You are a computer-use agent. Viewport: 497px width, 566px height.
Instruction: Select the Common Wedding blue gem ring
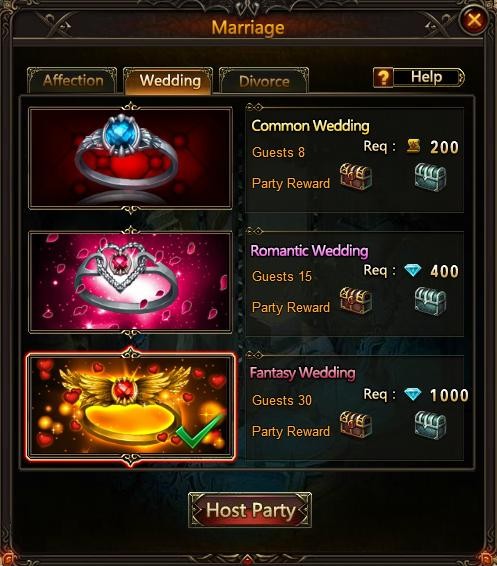pyautogui.click(x=130, y=158)
